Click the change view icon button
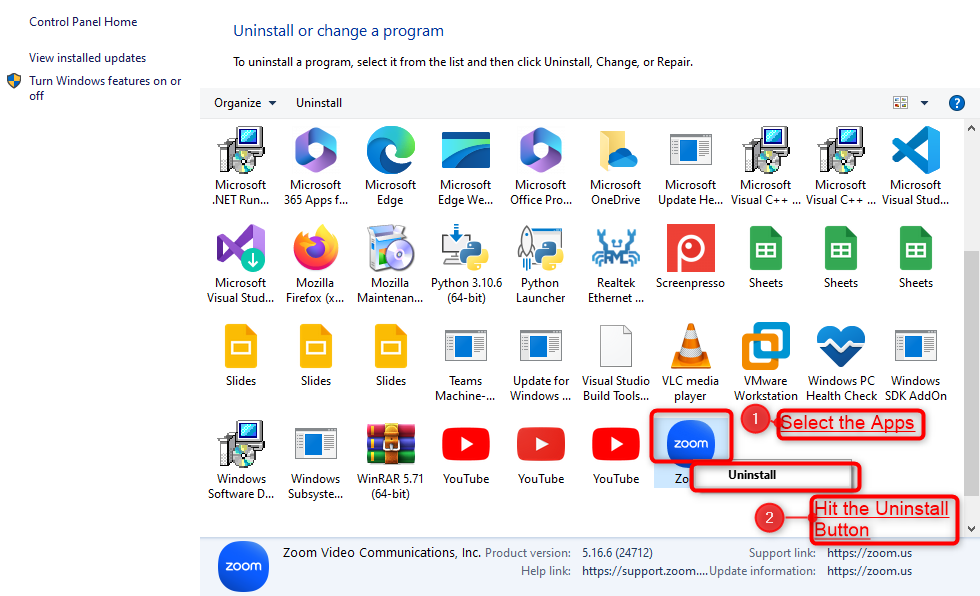 tap(900, 103)
